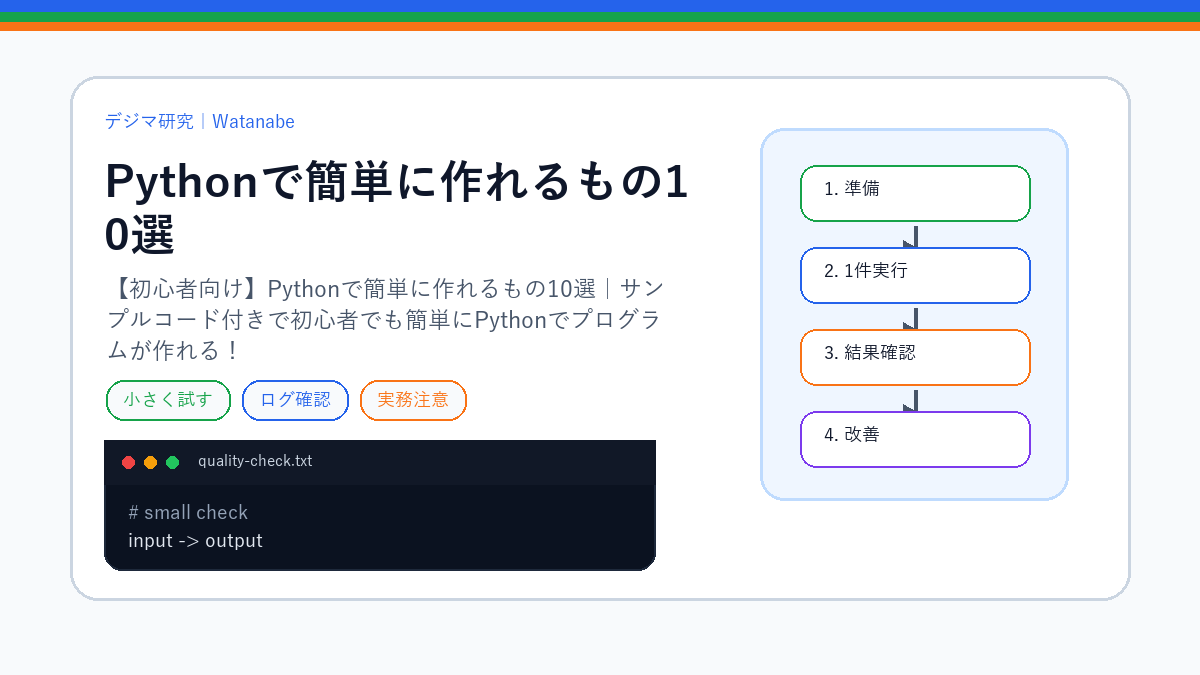Click step box 3. 結果確認

pos(915,357)
